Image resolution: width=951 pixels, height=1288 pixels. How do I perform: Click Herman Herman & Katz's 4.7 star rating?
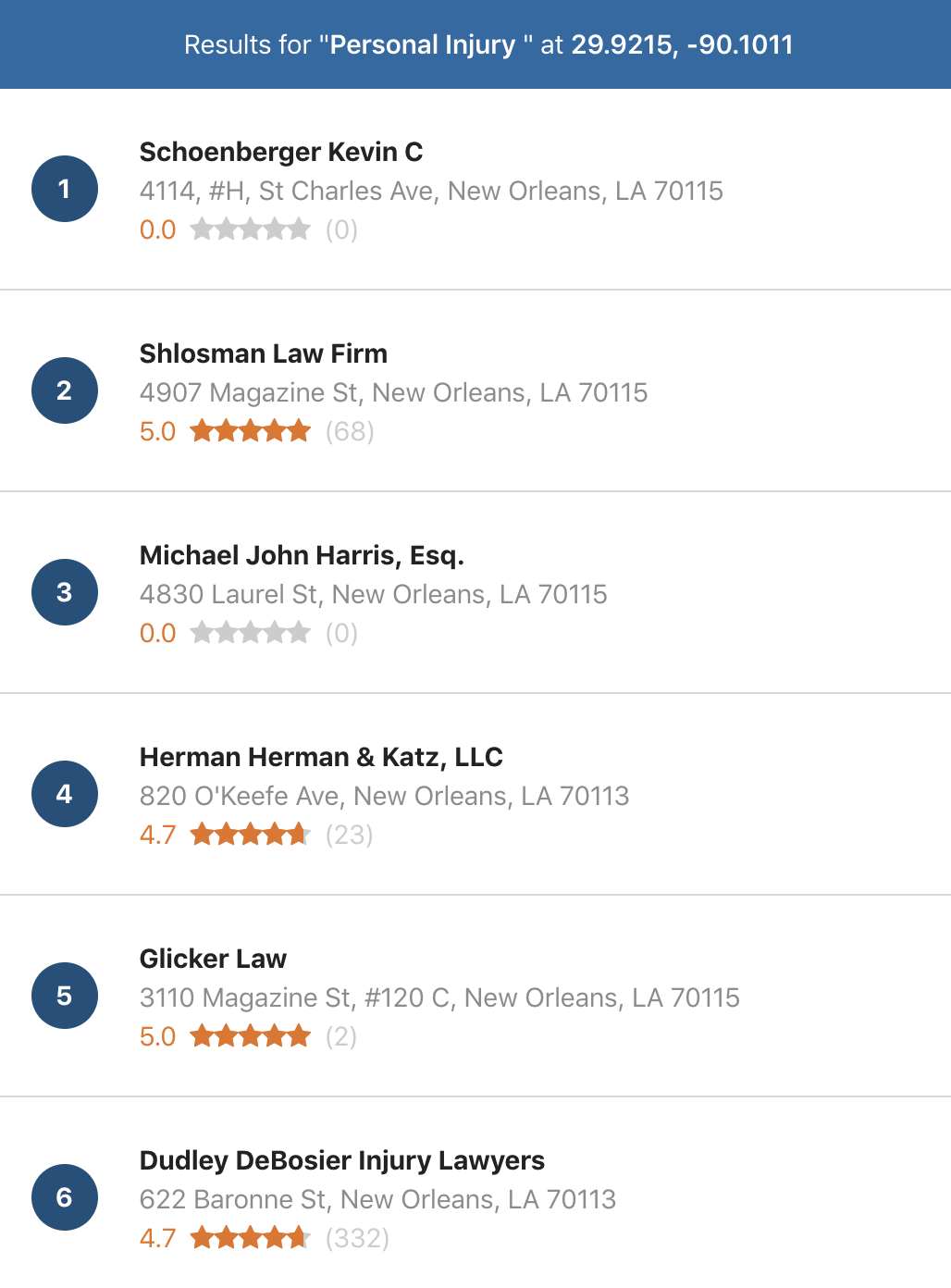tap(250, 835)
